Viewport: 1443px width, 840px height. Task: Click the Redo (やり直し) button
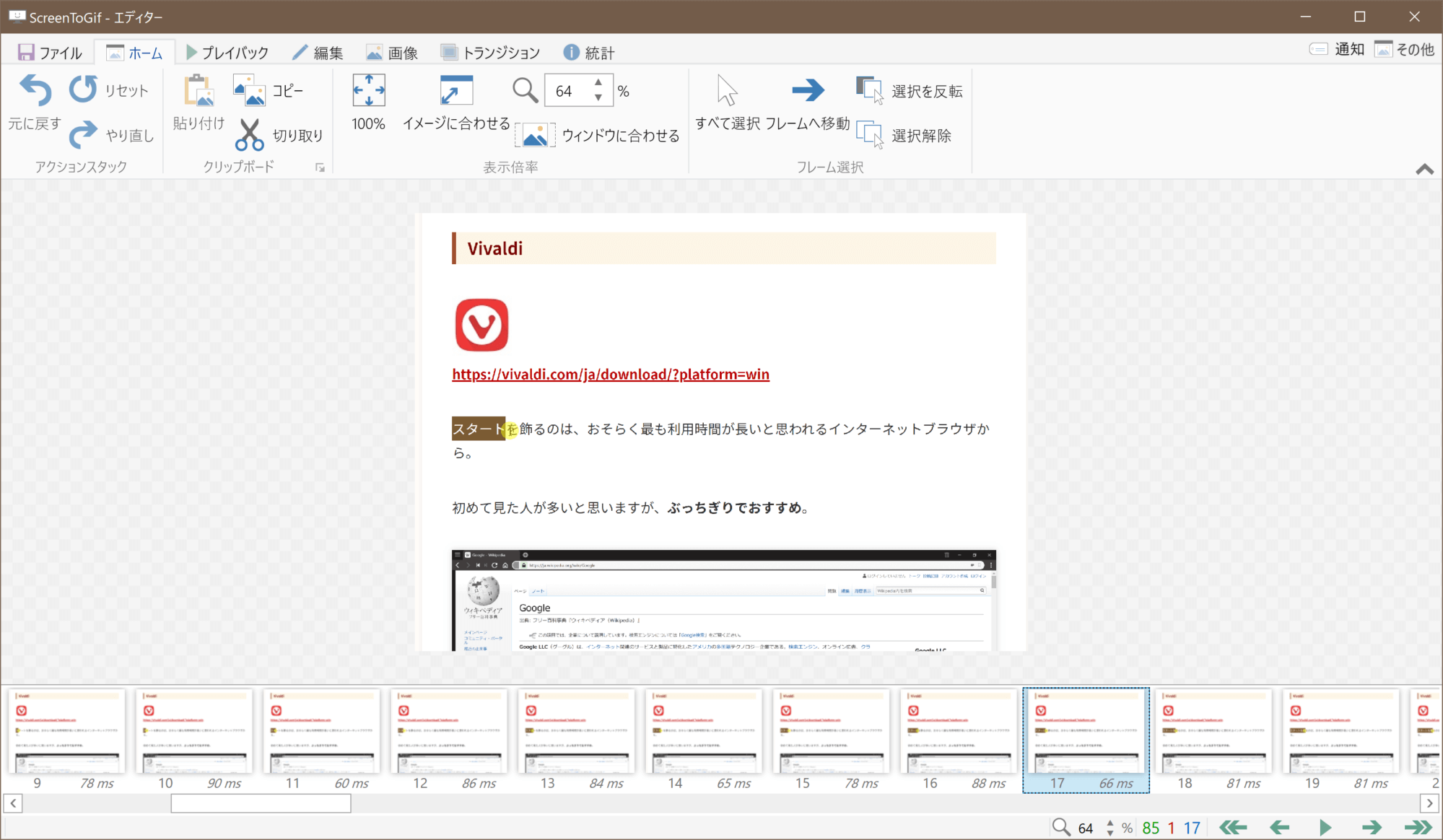[x=112, y=135]
